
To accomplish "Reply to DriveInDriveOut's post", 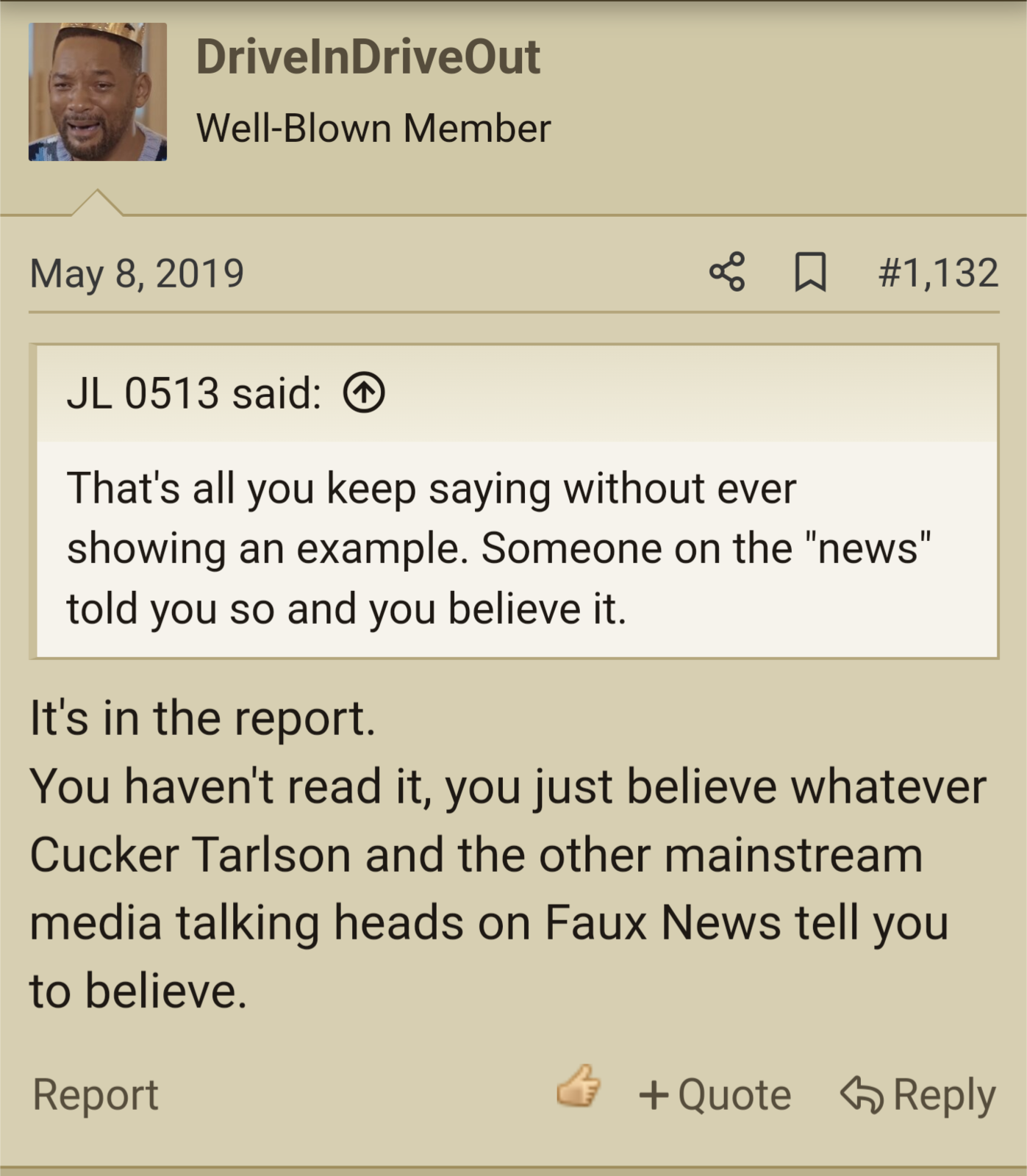I will click(x=918, y=1095).
